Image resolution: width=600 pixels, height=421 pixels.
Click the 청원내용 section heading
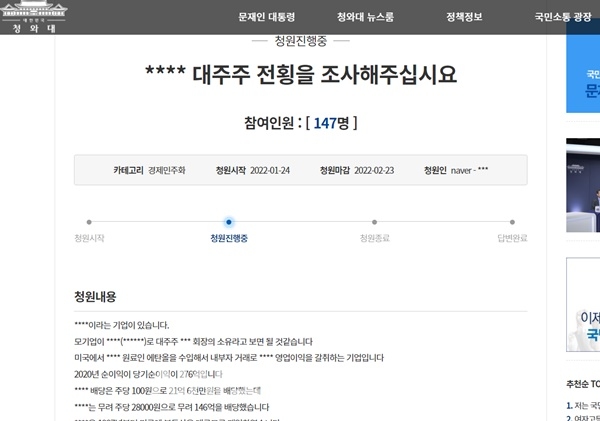(95, 297)
